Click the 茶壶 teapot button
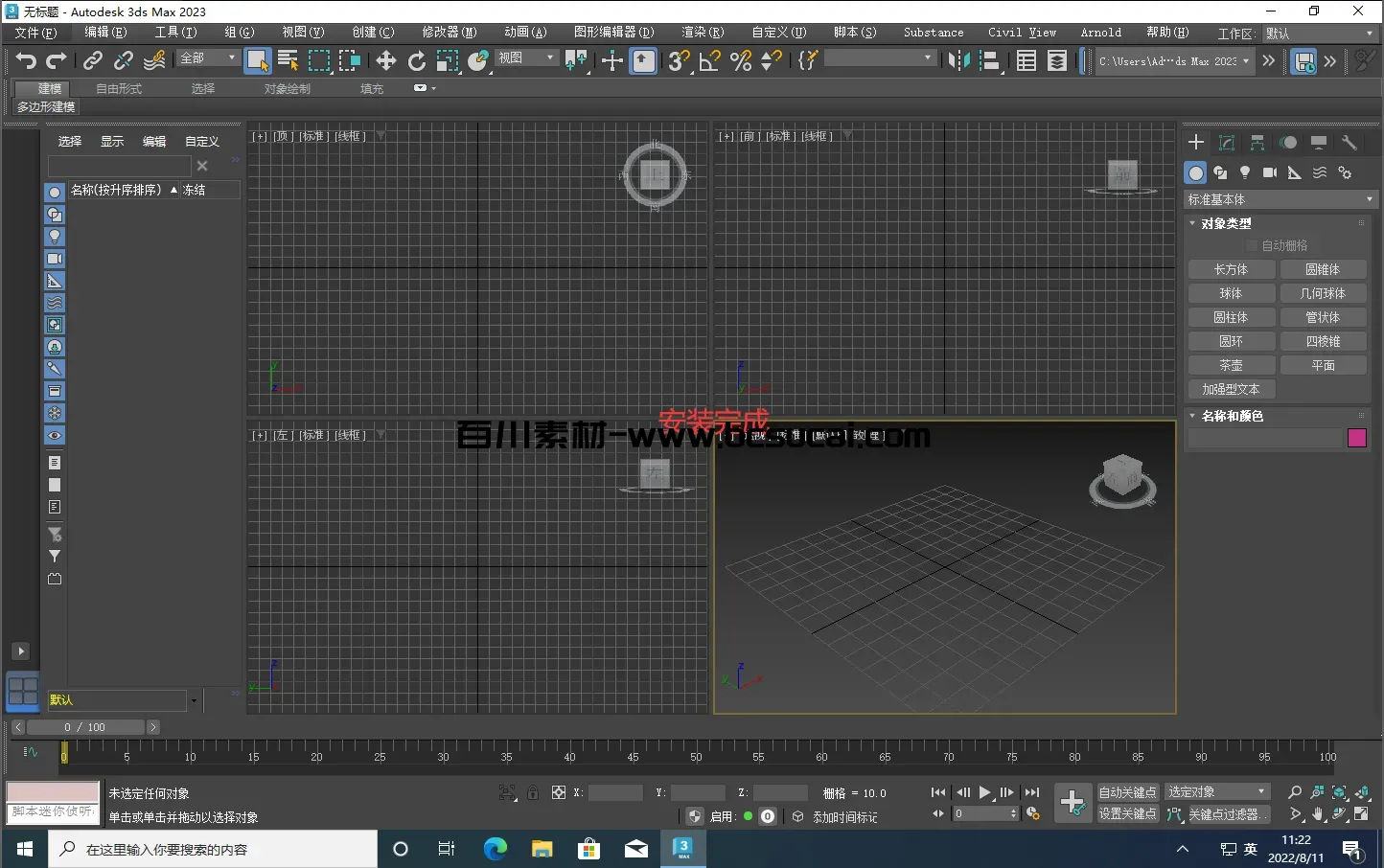The width and height of the screenshot is (1384, 868). [1232, 365]
